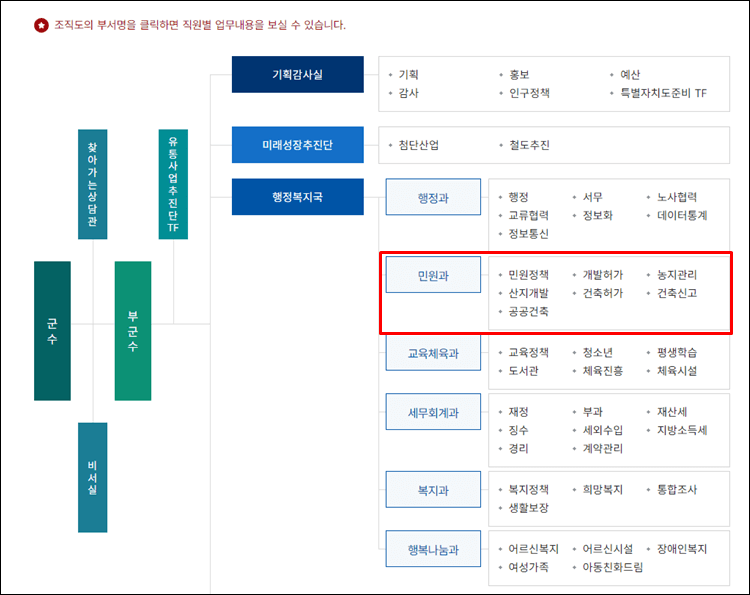This screenshot has width=750, height=595.
Task: Click the 체육진흥 team item
Action: coord(603,371)
